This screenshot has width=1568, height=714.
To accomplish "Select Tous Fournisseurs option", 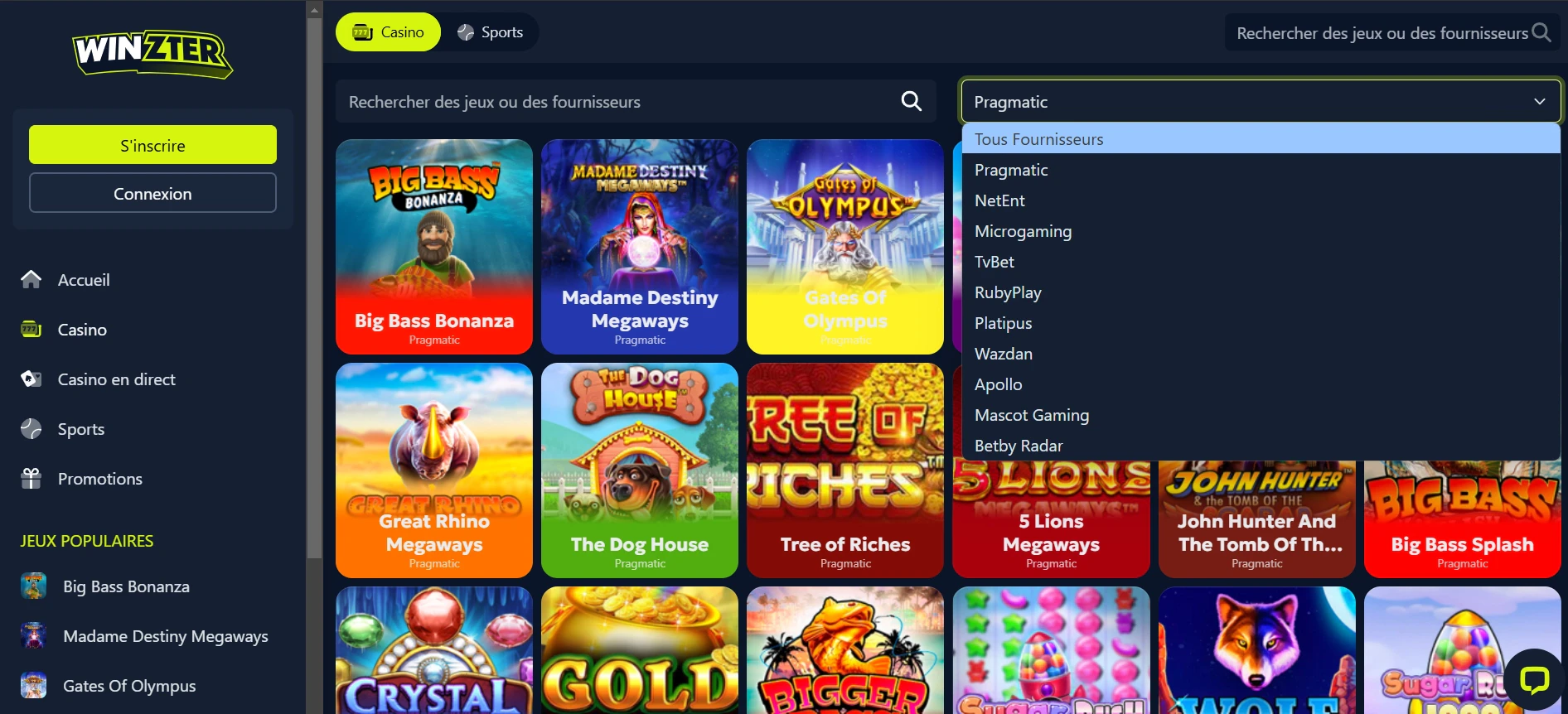I will 1261,139.
